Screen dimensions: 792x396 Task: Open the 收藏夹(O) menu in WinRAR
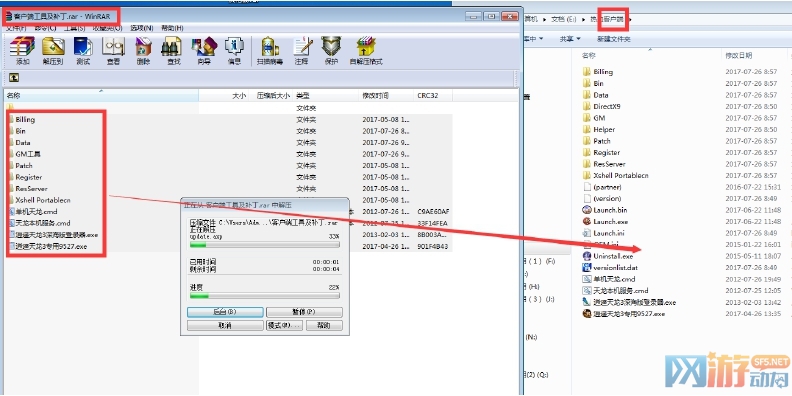[x=108, y=28]
